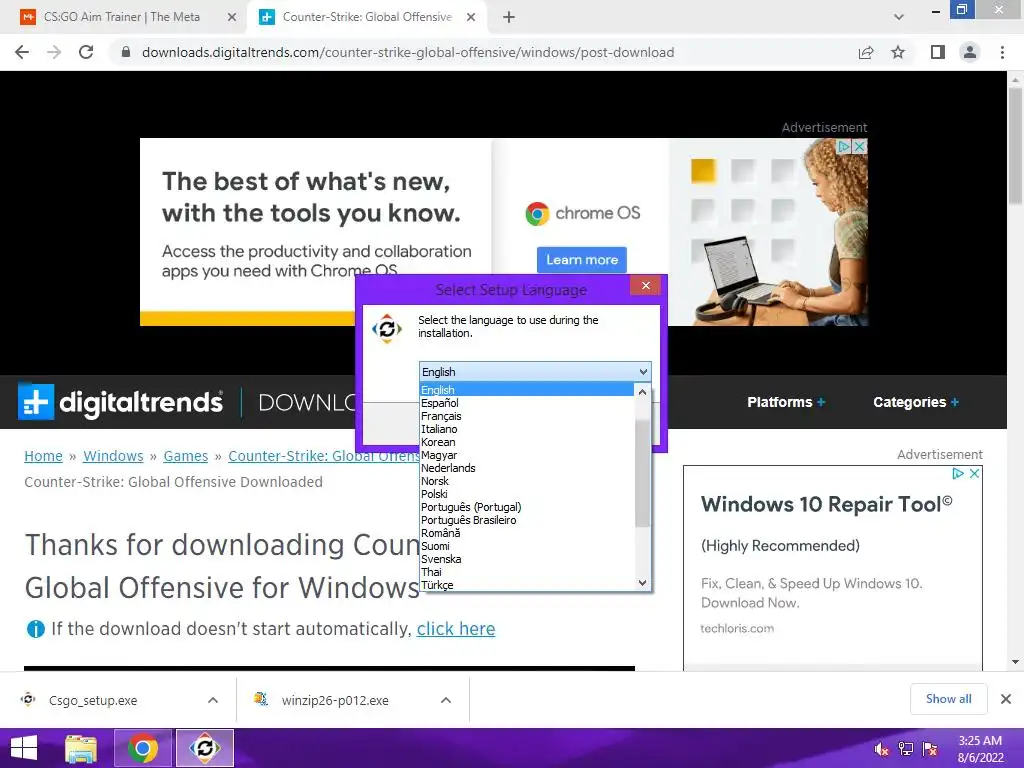Screen dimensions: 1024x768
Task: Choose Magyar from the language list
Action: (x=526, y=455)
